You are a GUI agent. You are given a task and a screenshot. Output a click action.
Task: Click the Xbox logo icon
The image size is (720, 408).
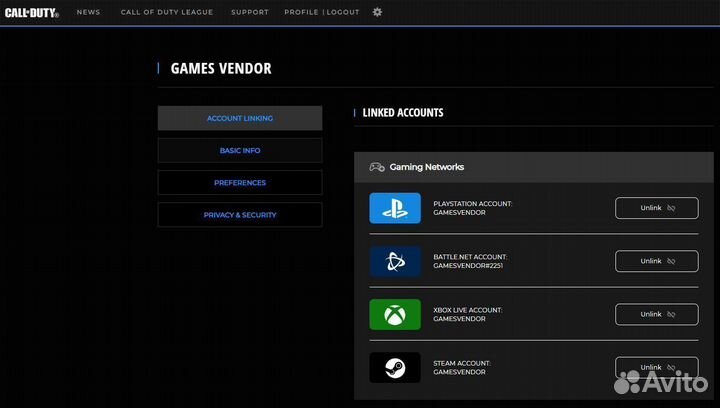(395, 314)
